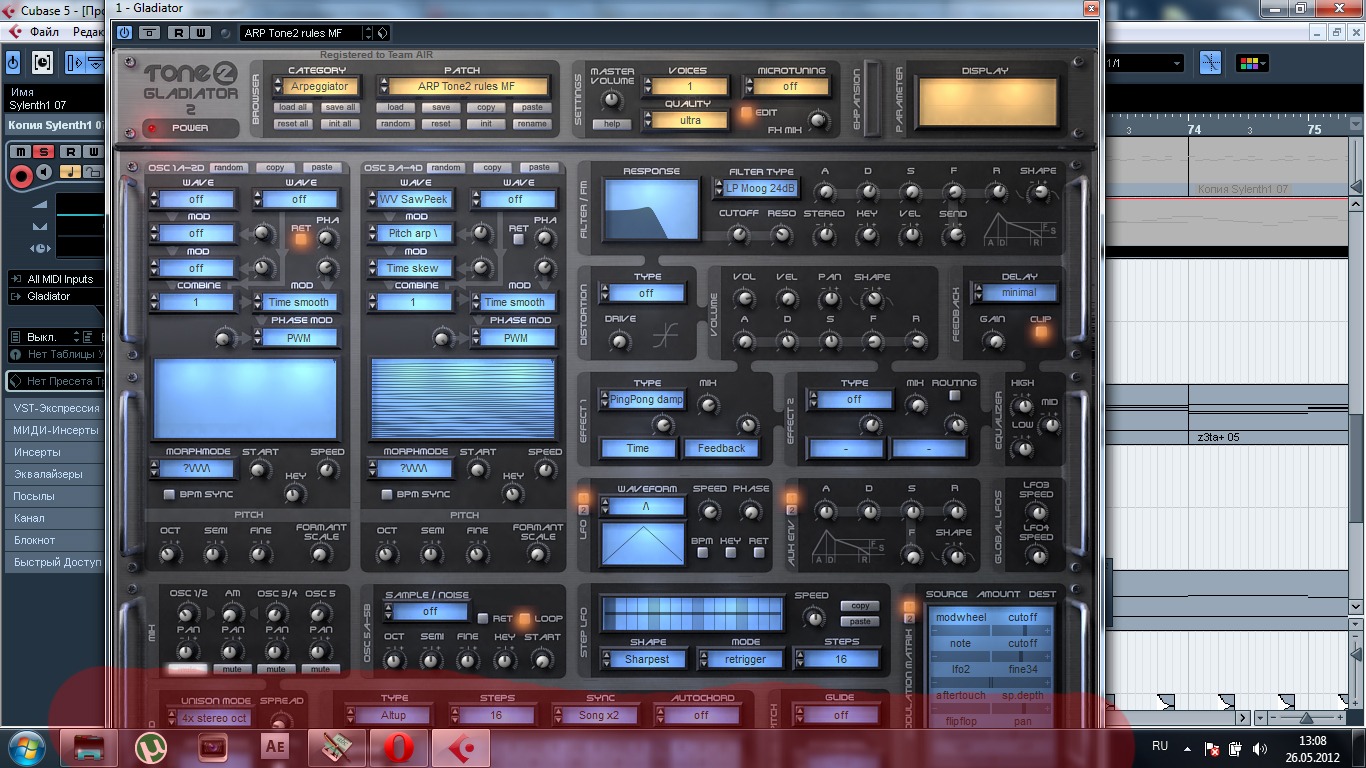The width and height of the screenshot is (1366, 768).
Task: Open VST-Экспрессия inspector tab
Action: click(x=56, y=408)
